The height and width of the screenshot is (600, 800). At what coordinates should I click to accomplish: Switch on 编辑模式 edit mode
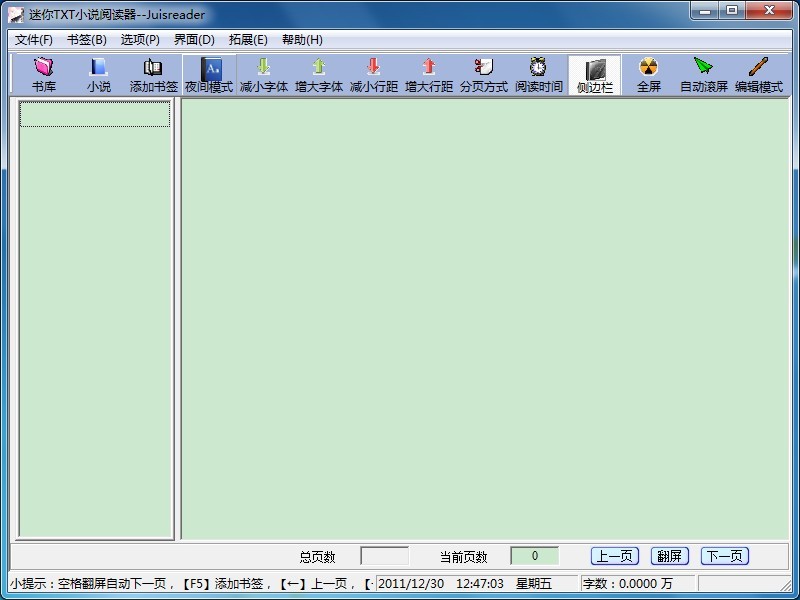coord(759,75)
